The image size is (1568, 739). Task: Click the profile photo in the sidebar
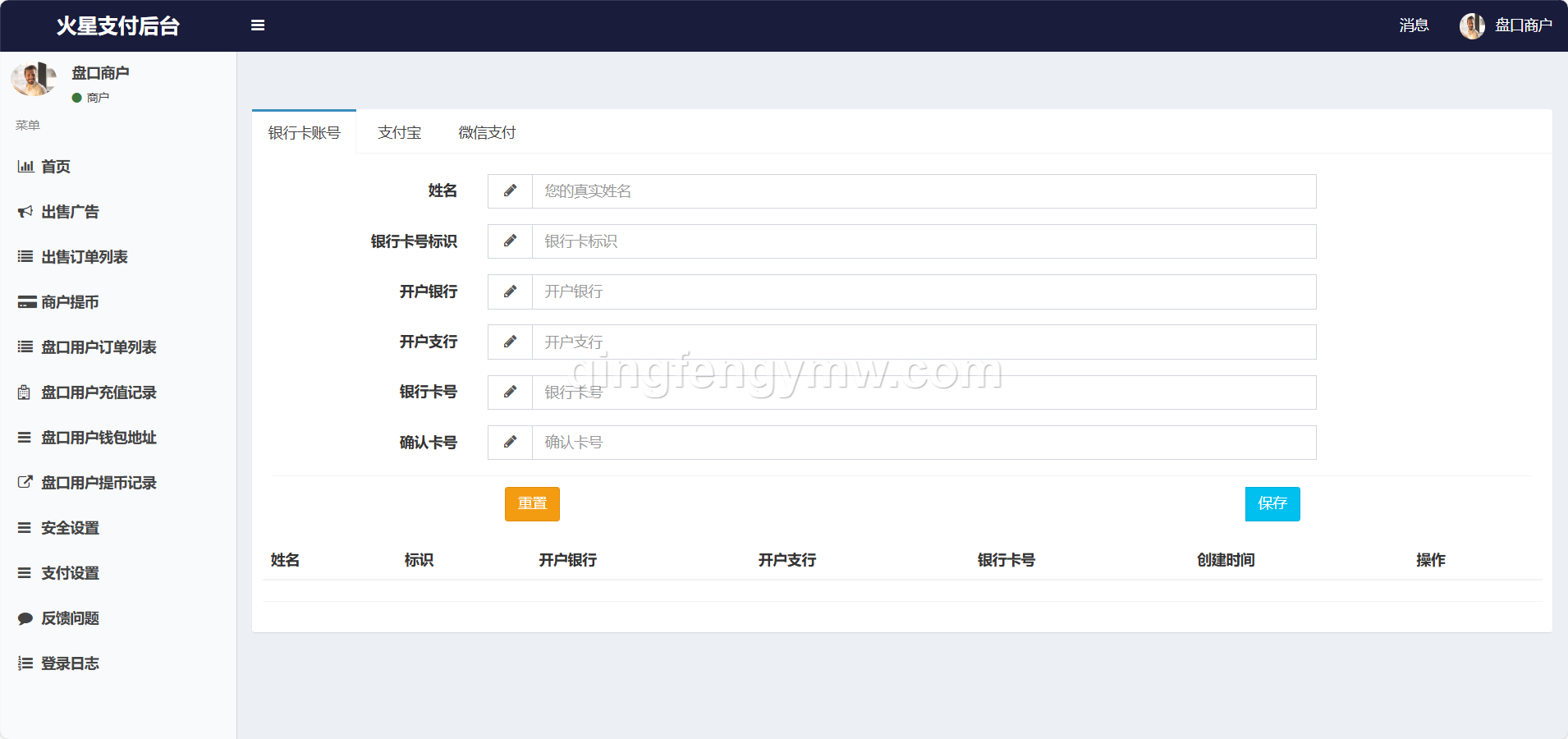tap(34, 79)
